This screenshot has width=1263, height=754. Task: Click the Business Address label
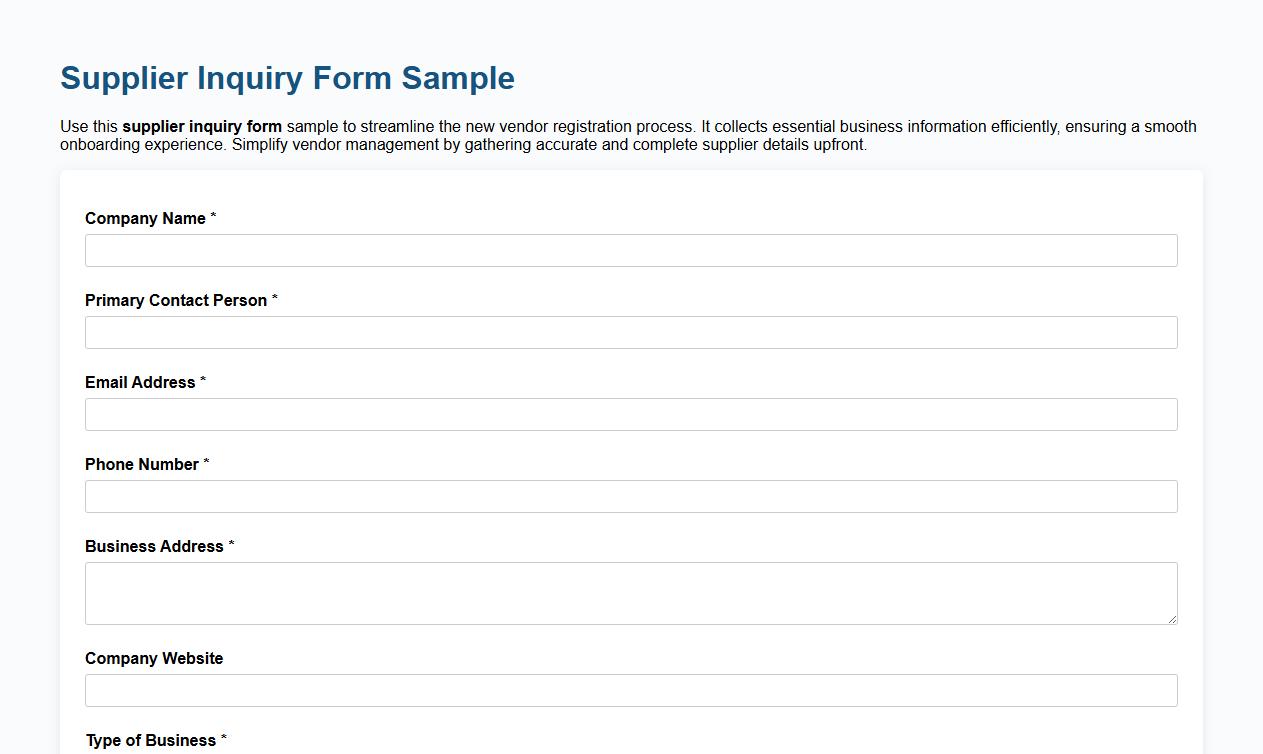tap(156, 546)
